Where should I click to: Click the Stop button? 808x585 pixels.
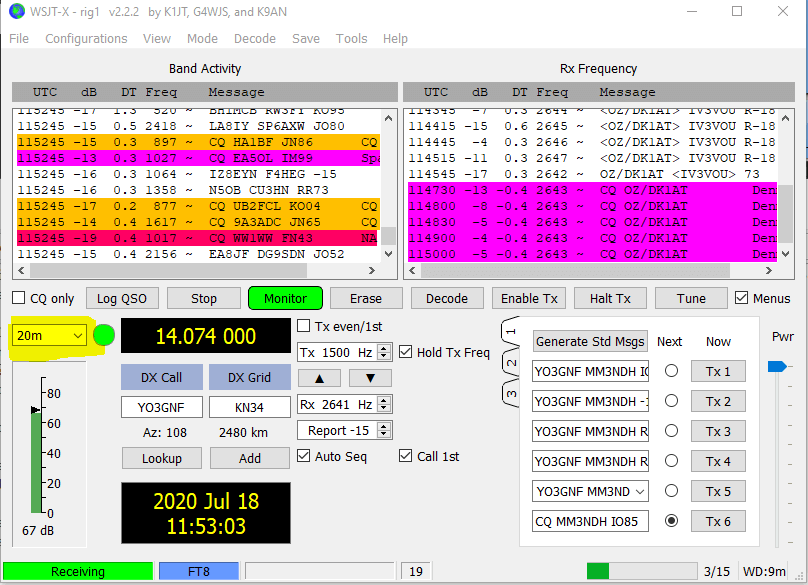point(204,298)
